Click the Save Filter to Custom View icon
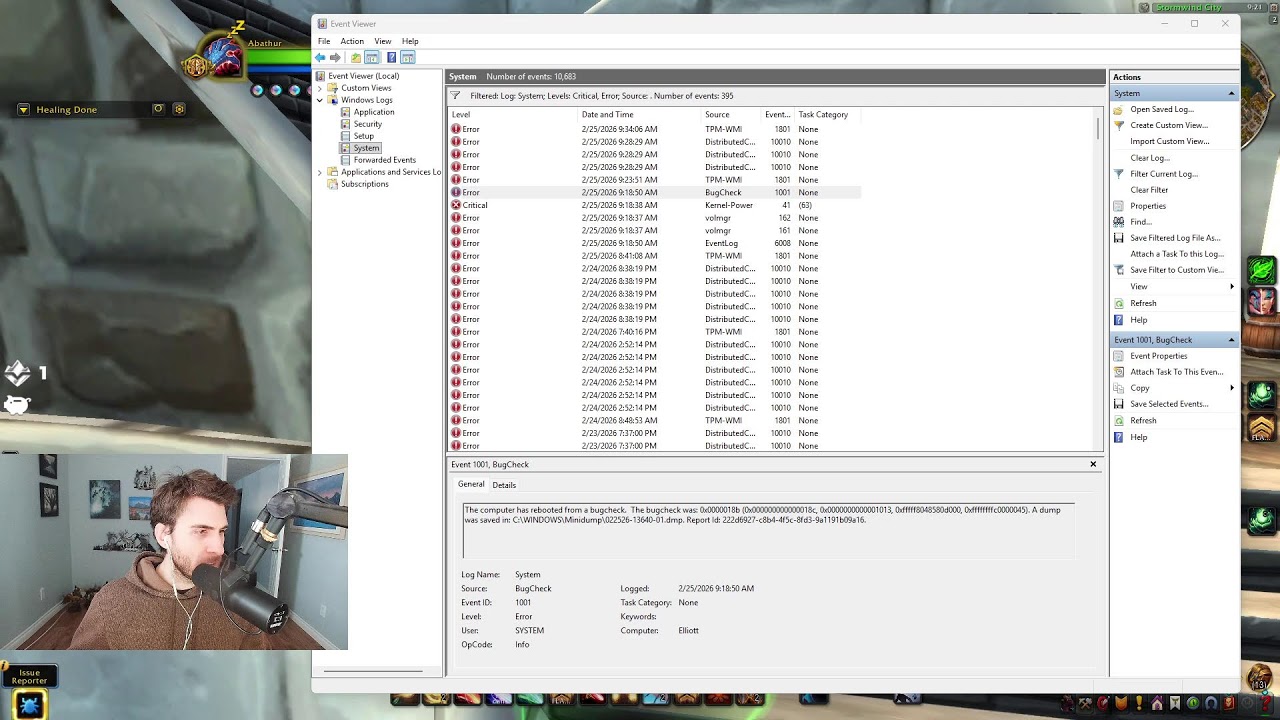This screenshot has width=1280, height=720. [x=1119, y=270]
